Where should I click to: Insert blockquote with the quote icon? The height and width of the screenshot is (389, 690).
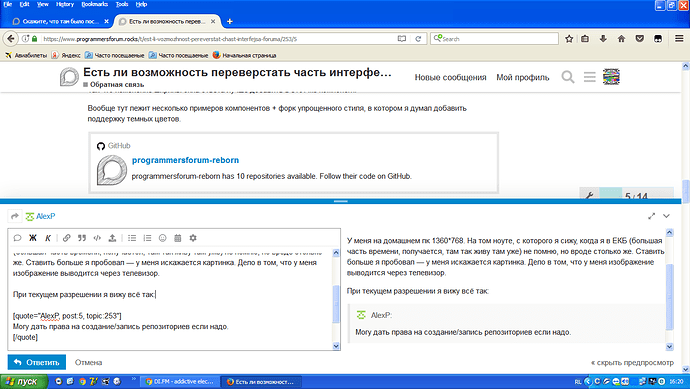(x=82, y=238)
